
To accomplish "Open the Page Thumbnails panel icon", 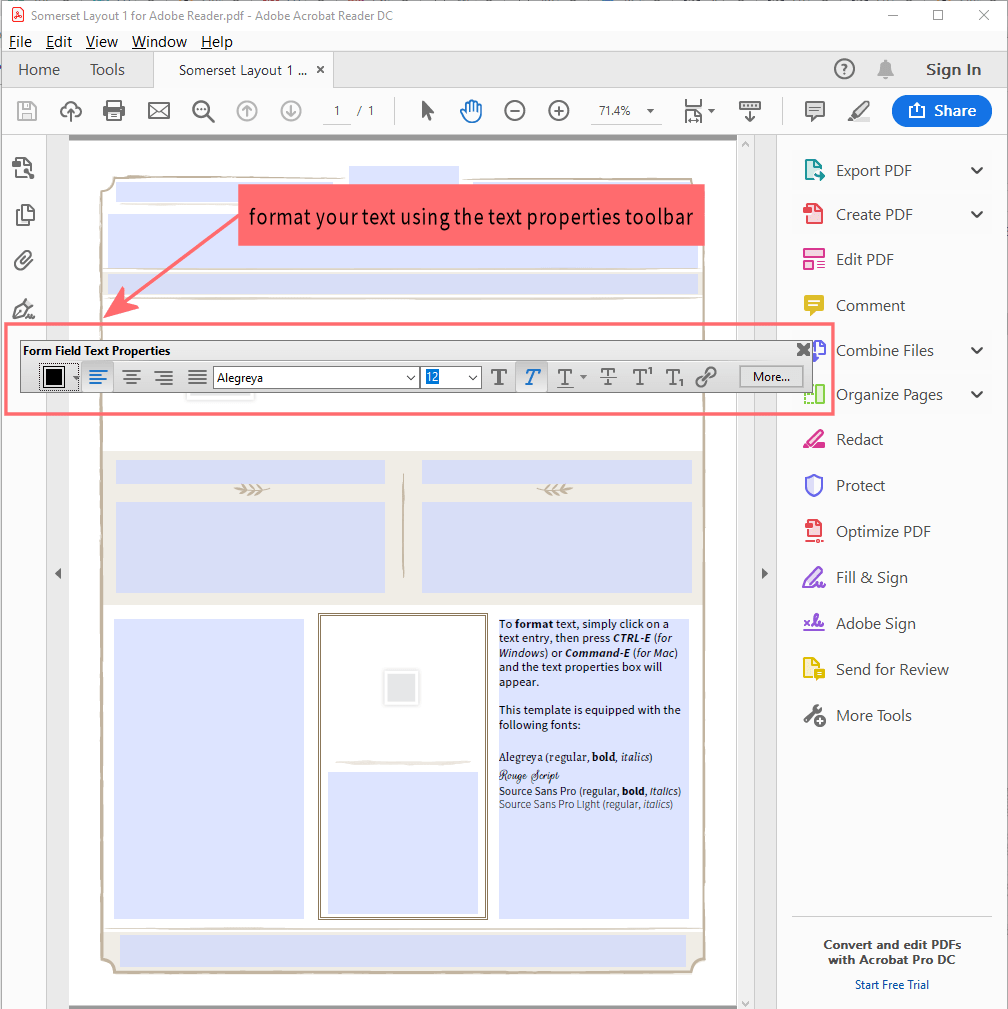I will (24, 215).
